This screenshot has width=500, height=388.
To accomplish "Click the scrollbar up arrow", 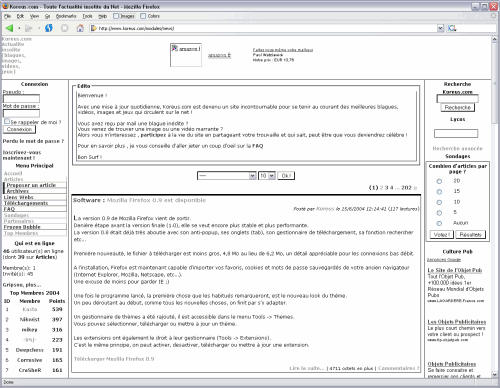I will pos(495,39).
